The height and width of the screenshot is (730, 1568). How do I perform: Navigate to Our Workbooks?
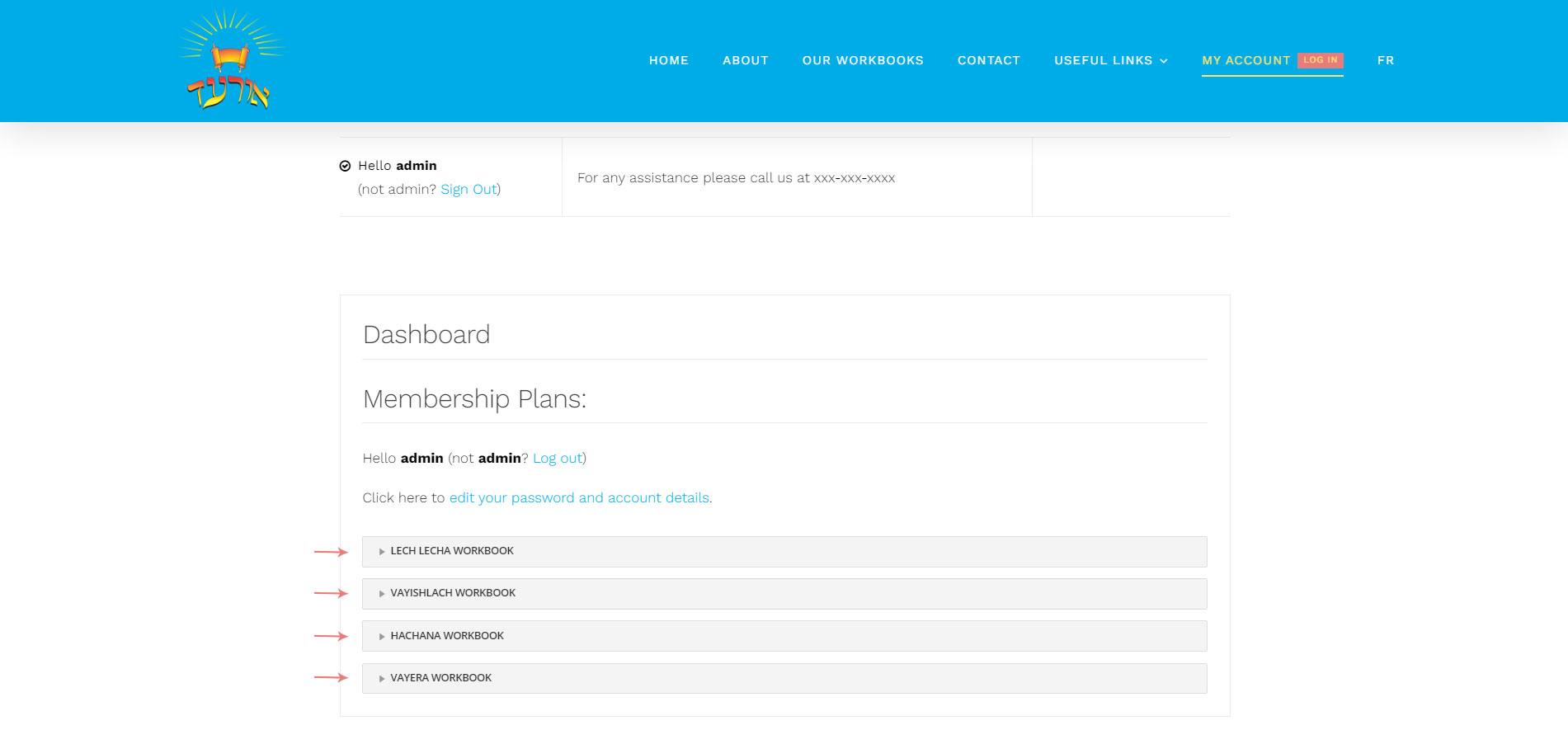862,60
